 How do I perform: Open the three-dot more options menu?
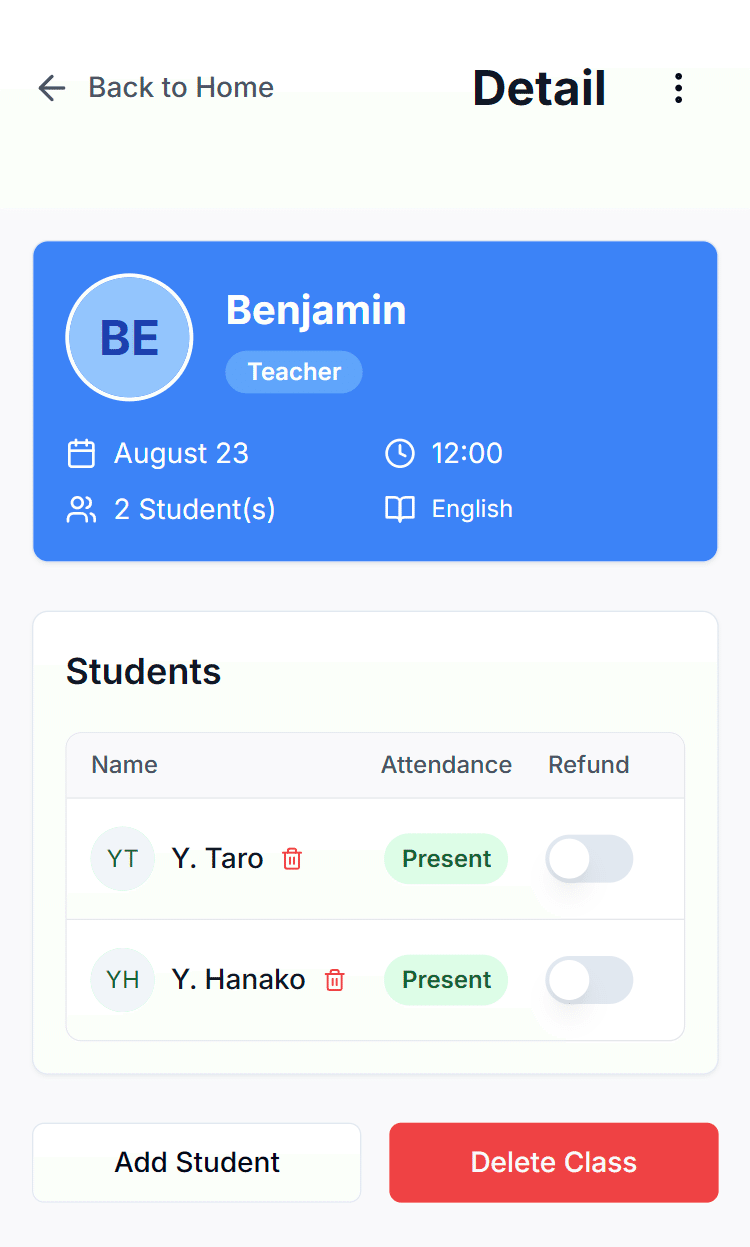point(678,88)
